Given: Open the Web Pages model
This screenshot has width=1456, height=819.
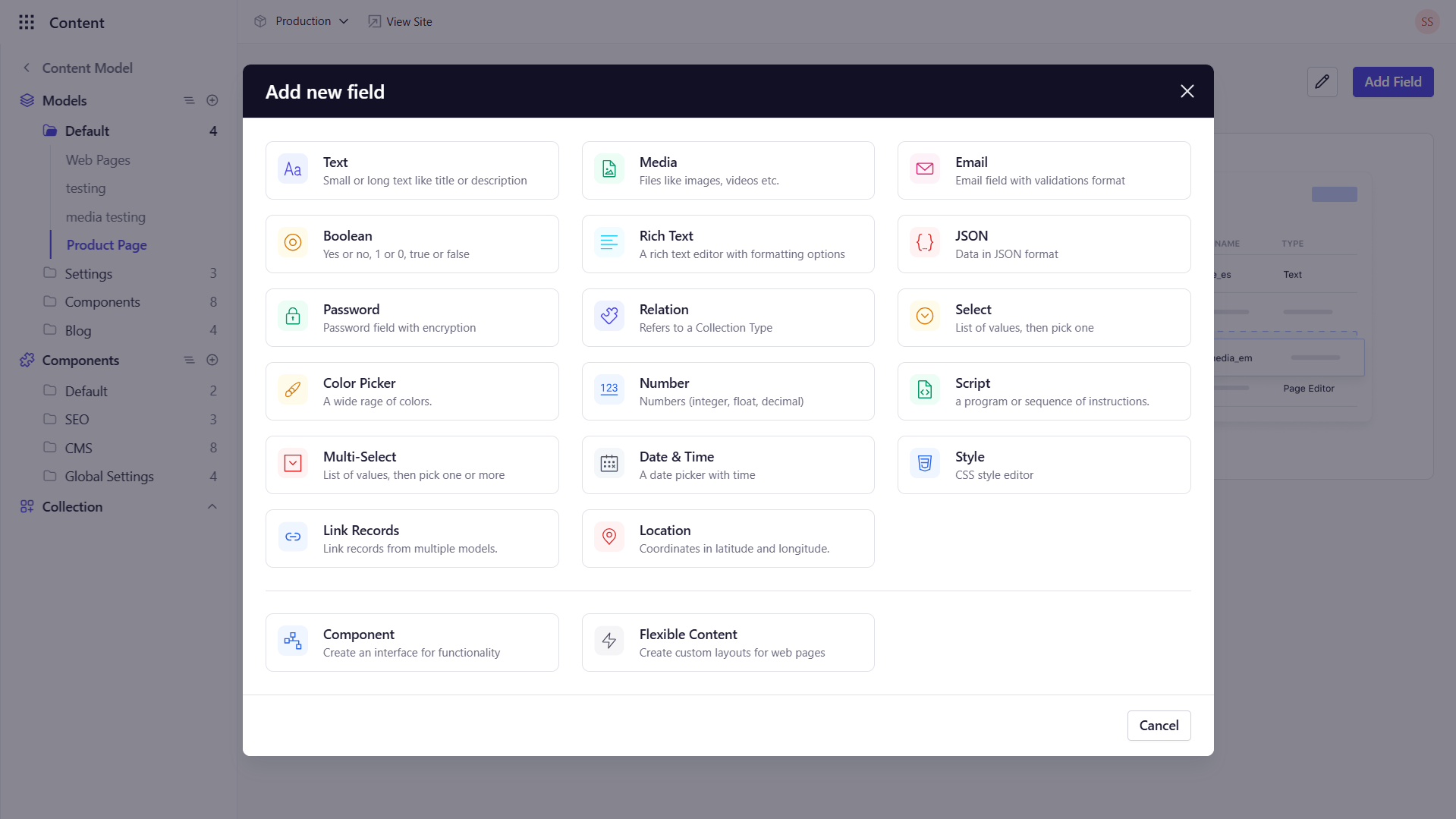Looking at the screenshot, I should (x=98, y=159).
